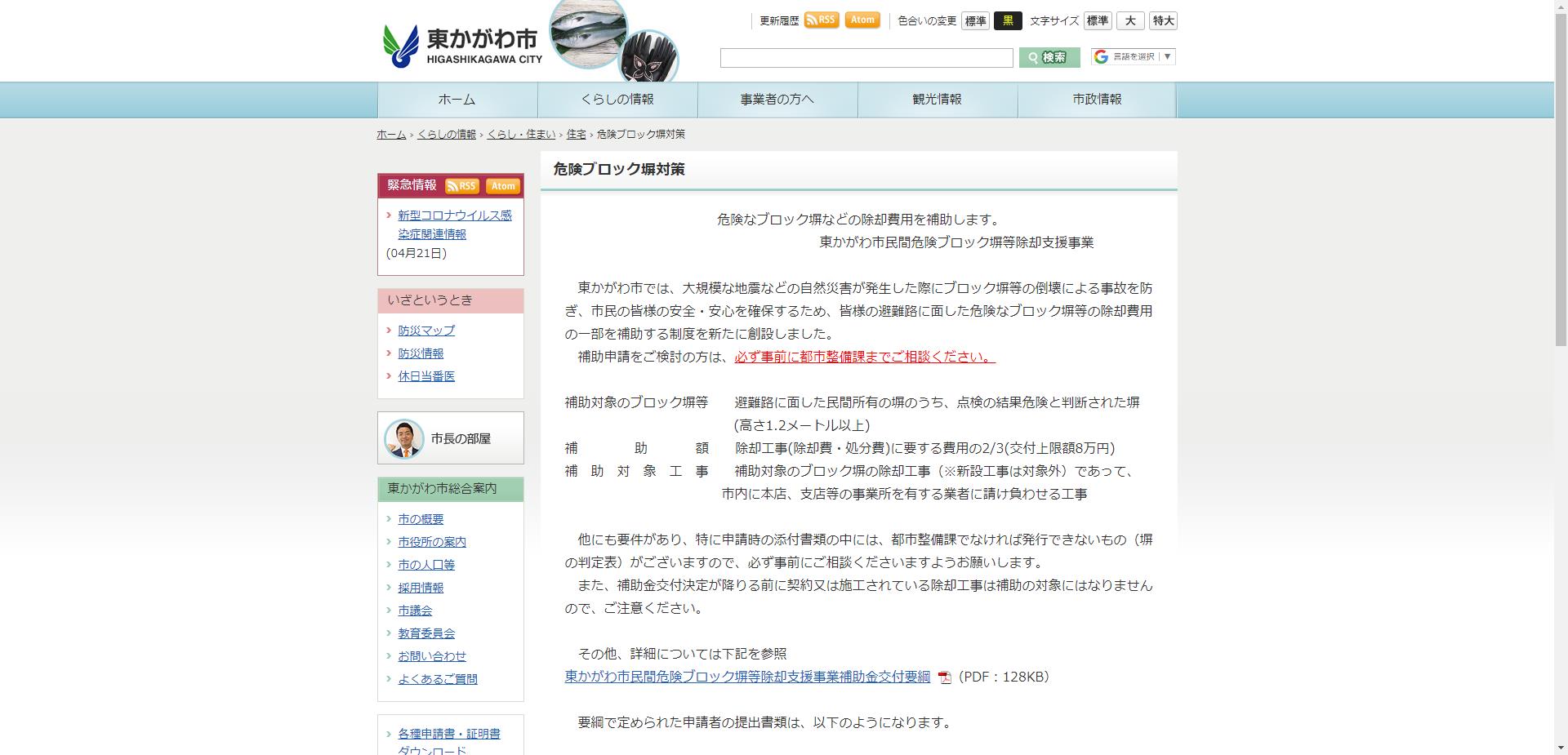Switch color scheme to 黒
Screen dimensions: 1568x755
coord(1007,20)
